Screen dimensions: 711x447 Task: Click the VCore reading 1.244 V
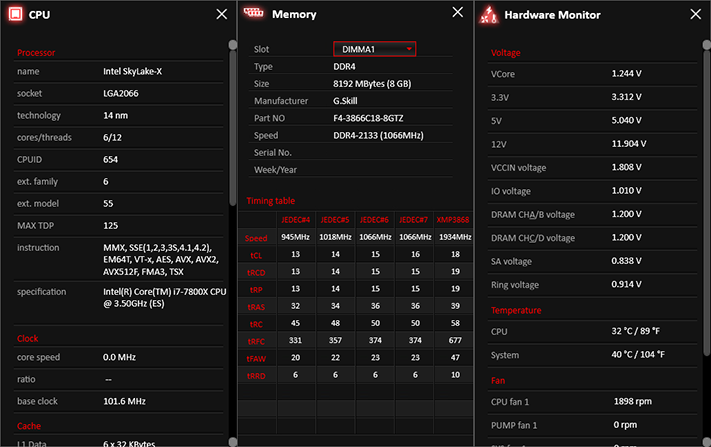[x=626, y=73]
